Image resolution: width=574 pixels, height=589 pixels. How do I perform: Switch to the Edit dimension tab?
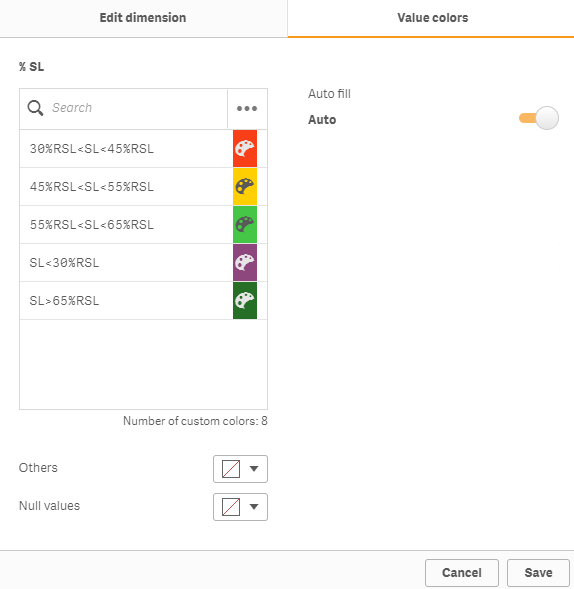143,18
